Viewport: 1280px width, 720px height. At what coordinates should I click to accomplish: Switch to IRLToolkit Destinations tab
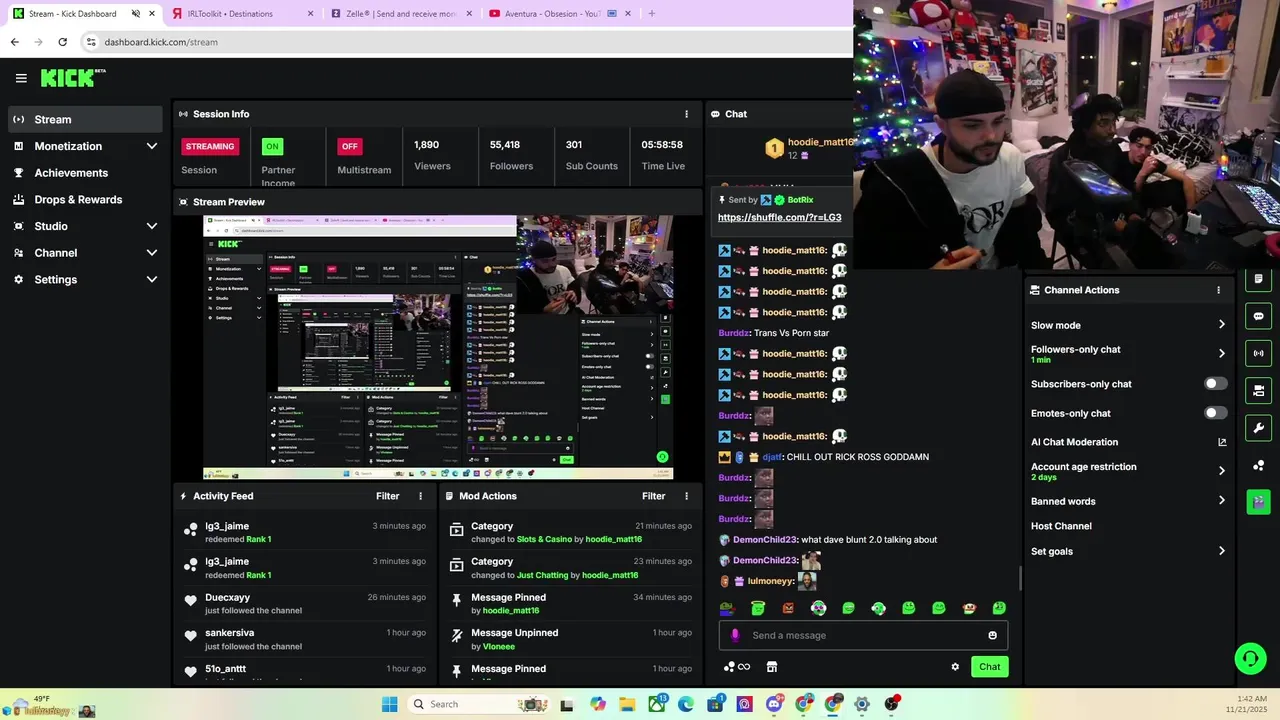(x=240, y=14)
